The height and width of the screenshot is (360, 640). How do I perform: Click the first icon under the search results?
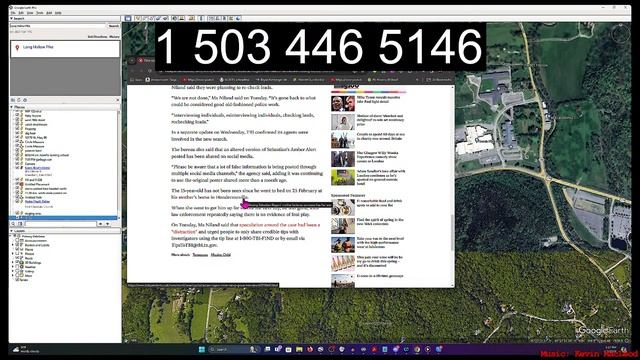click(x=13, y=100)
